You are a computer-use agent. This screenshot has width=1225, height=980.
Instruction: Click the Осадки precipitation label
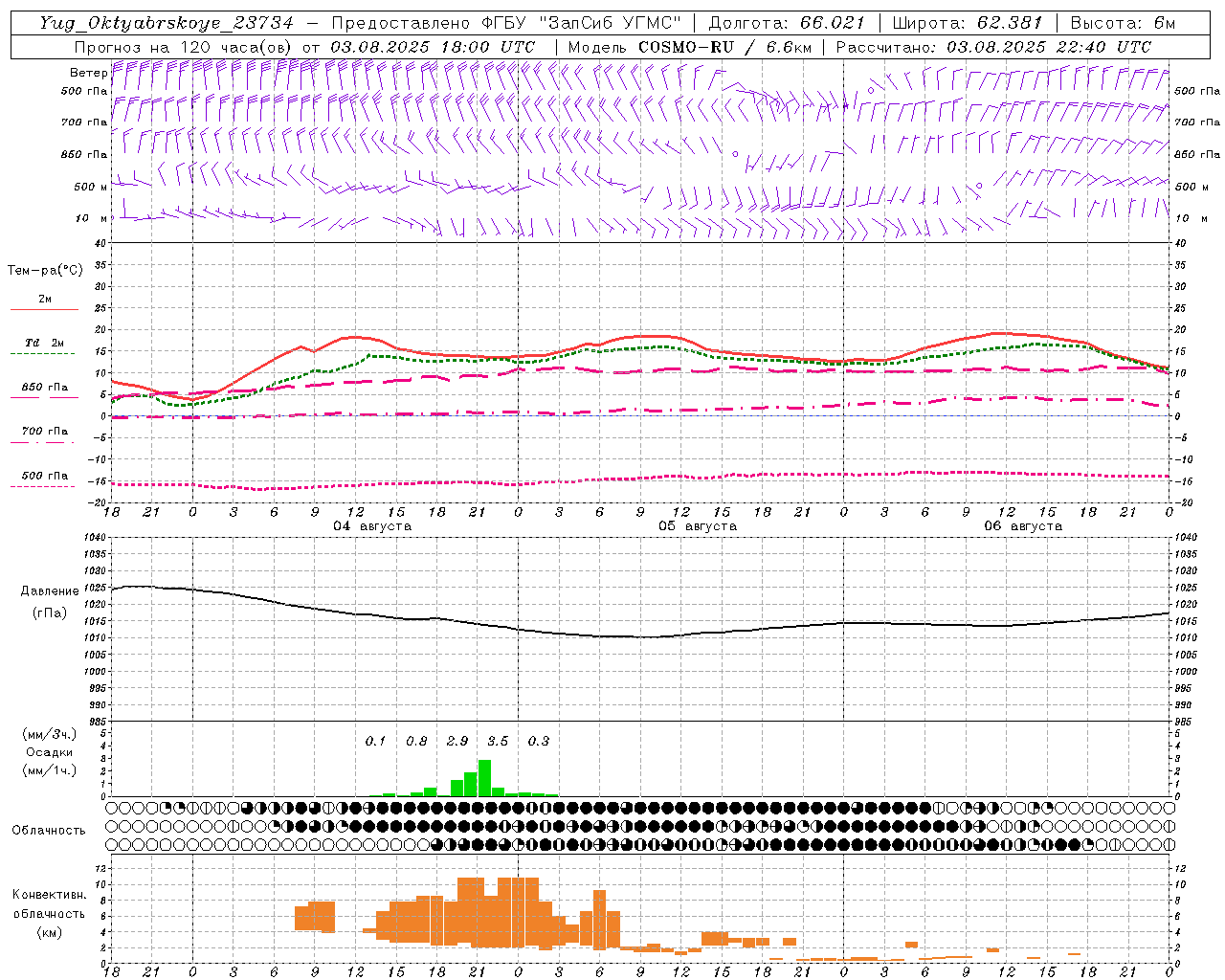[50, 752]
